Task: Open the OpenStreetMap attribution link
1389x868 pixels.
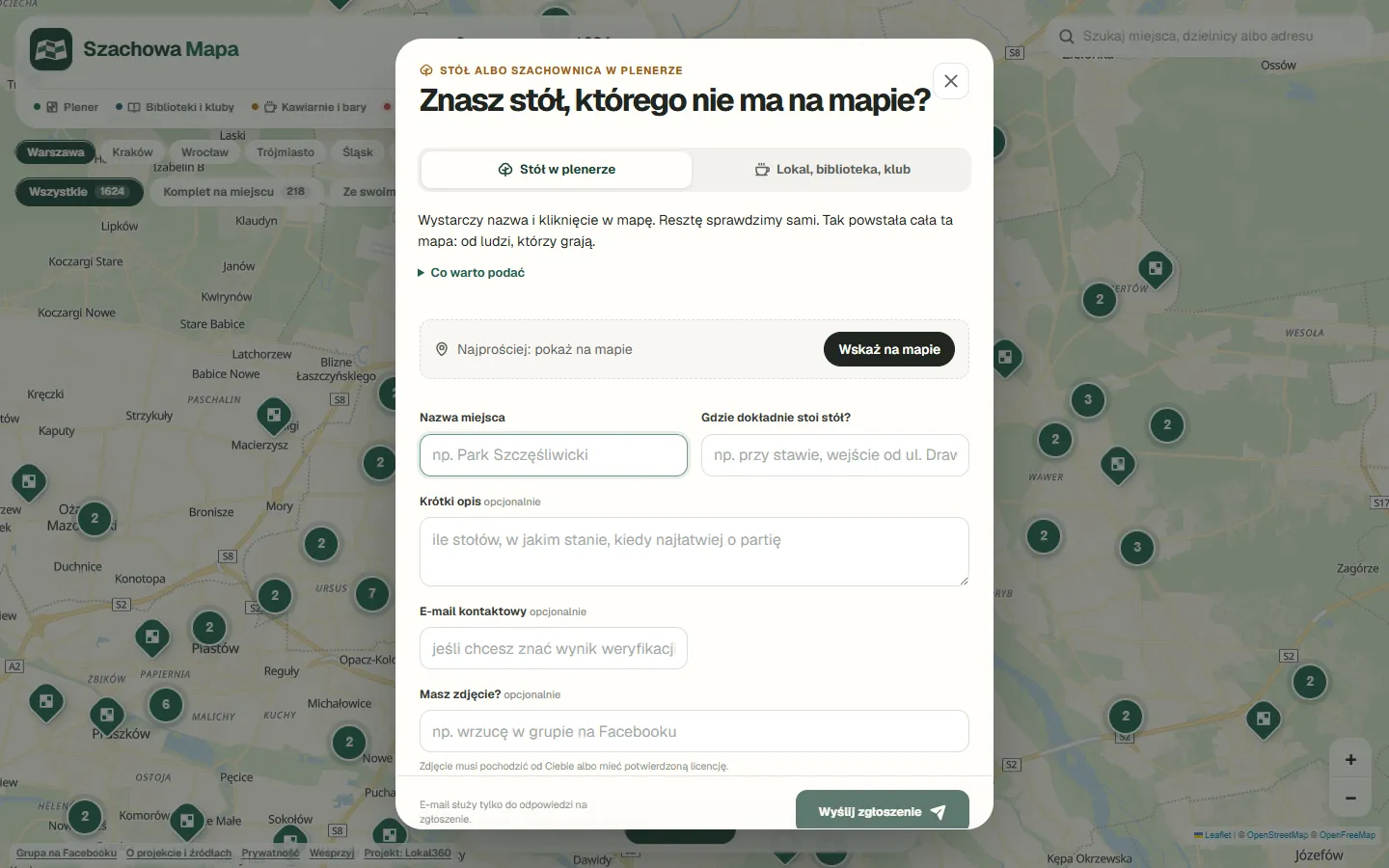Action: pyautogui.click(x=1277, y=835)
